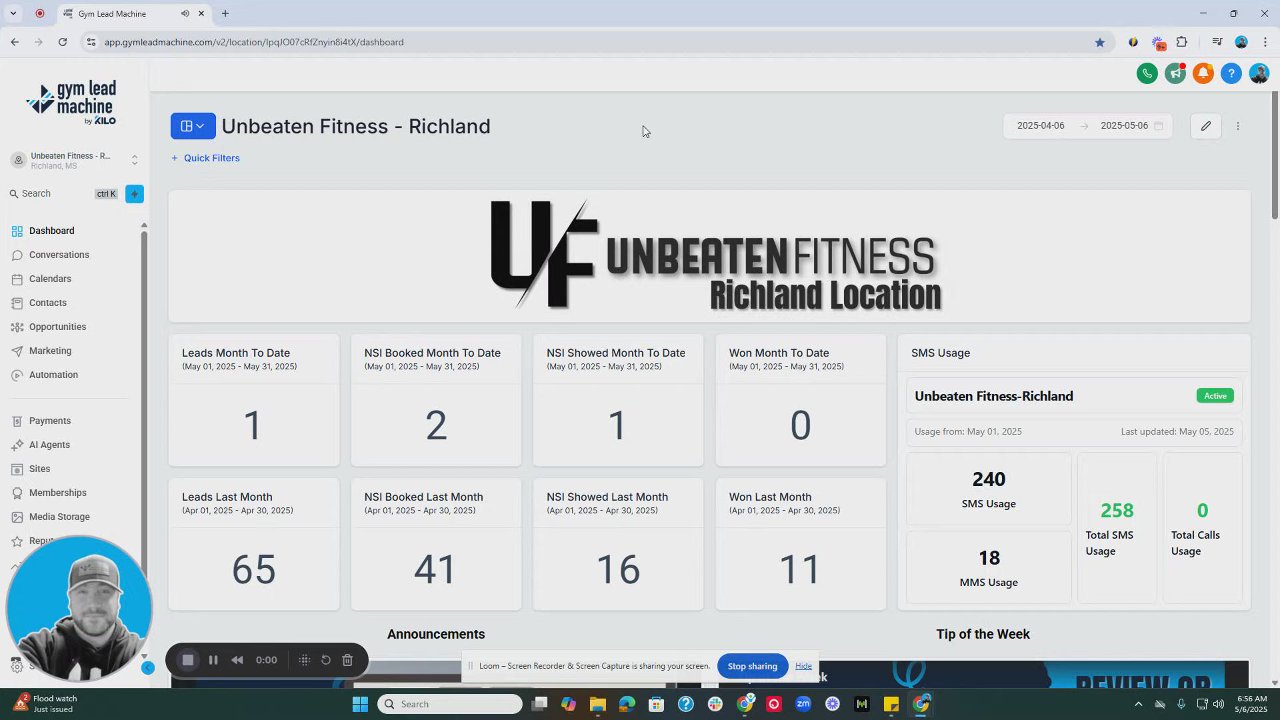
Task: Expand the location switcher Unbeaten Fitness
Action: coord(75,160)
